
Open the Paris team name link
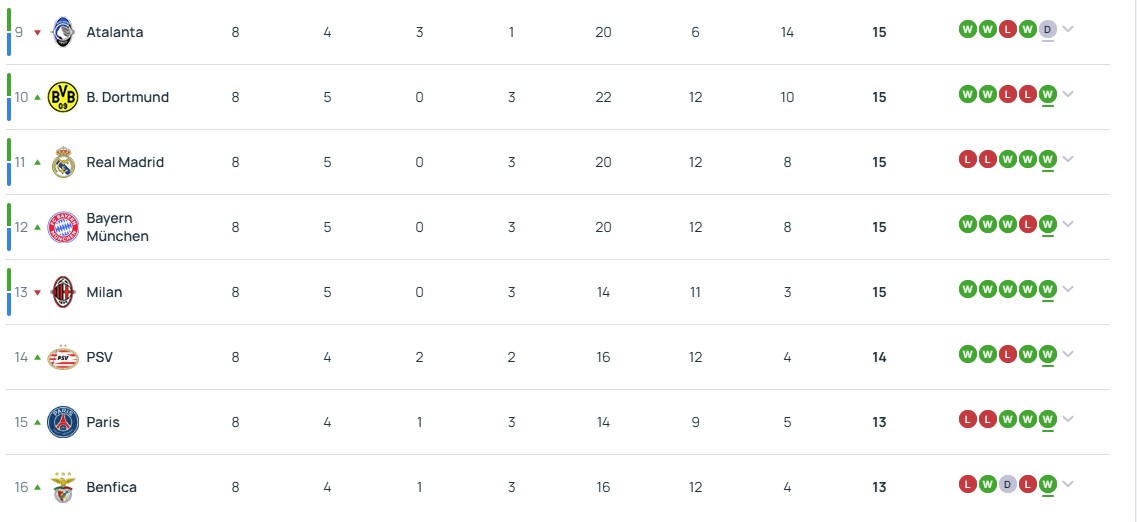103,422
